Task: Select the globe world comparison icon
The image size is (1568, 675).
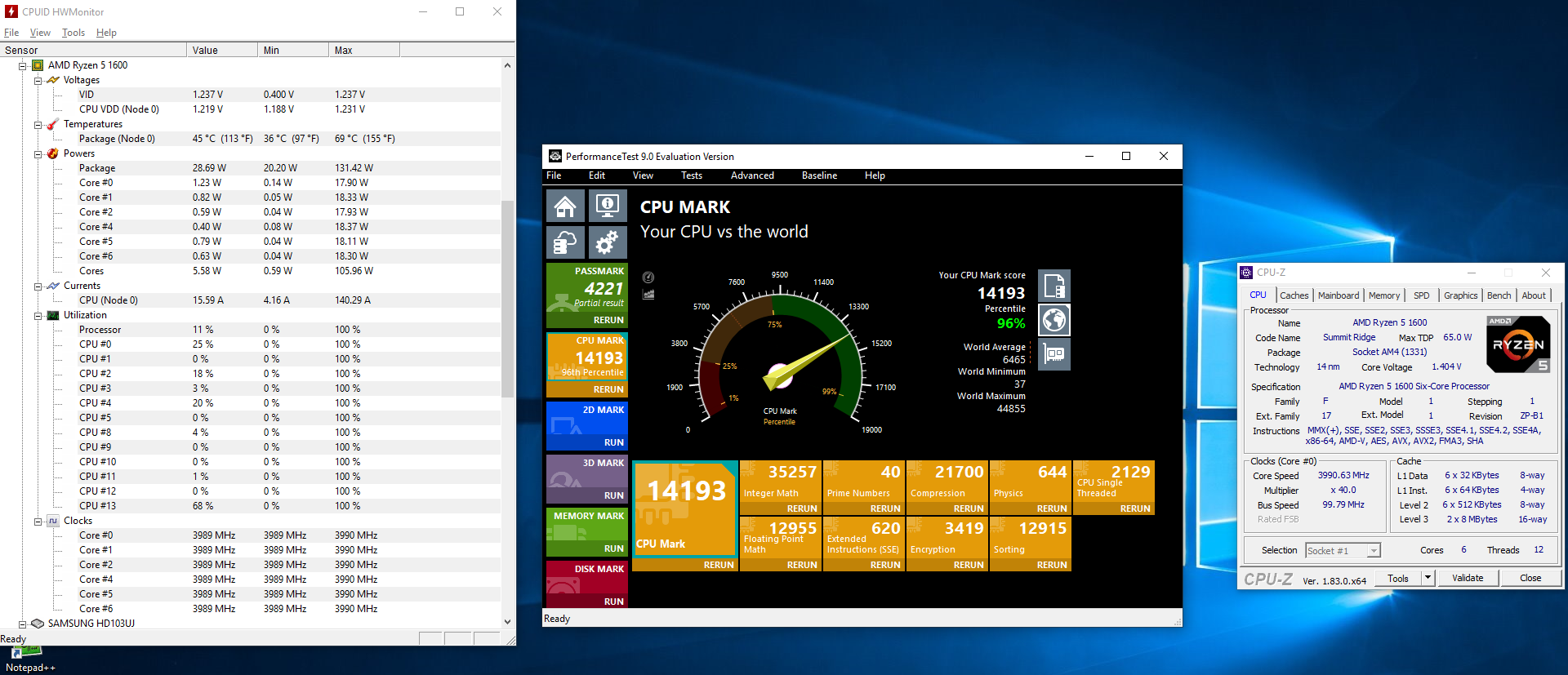Action: coord(1053,320)
